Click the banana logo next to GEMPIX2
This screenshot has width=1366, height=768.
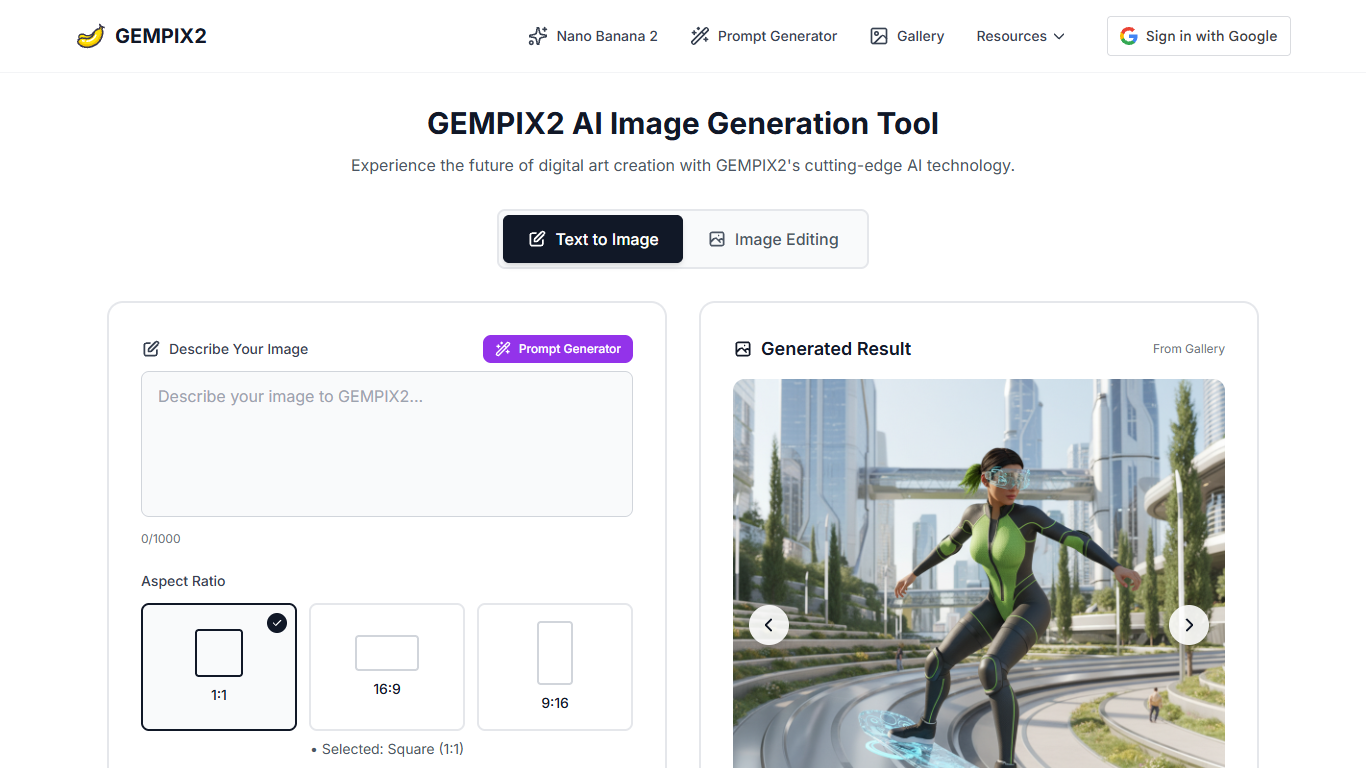(x=91, y=35)
